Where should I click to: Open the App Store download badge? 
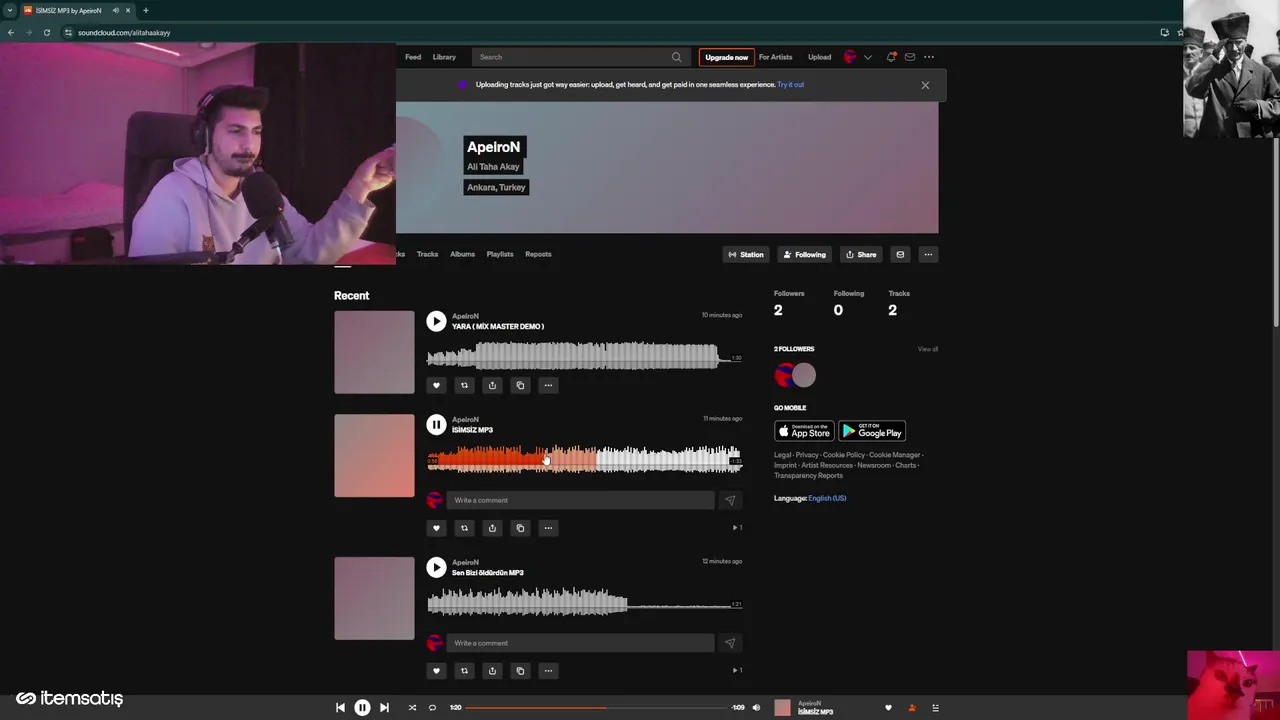click(804, 431)
